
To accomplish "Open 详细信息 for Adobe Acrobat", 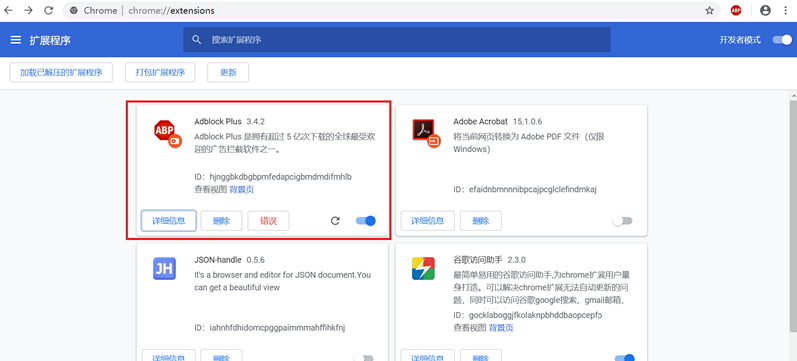I will pos(427,221).
